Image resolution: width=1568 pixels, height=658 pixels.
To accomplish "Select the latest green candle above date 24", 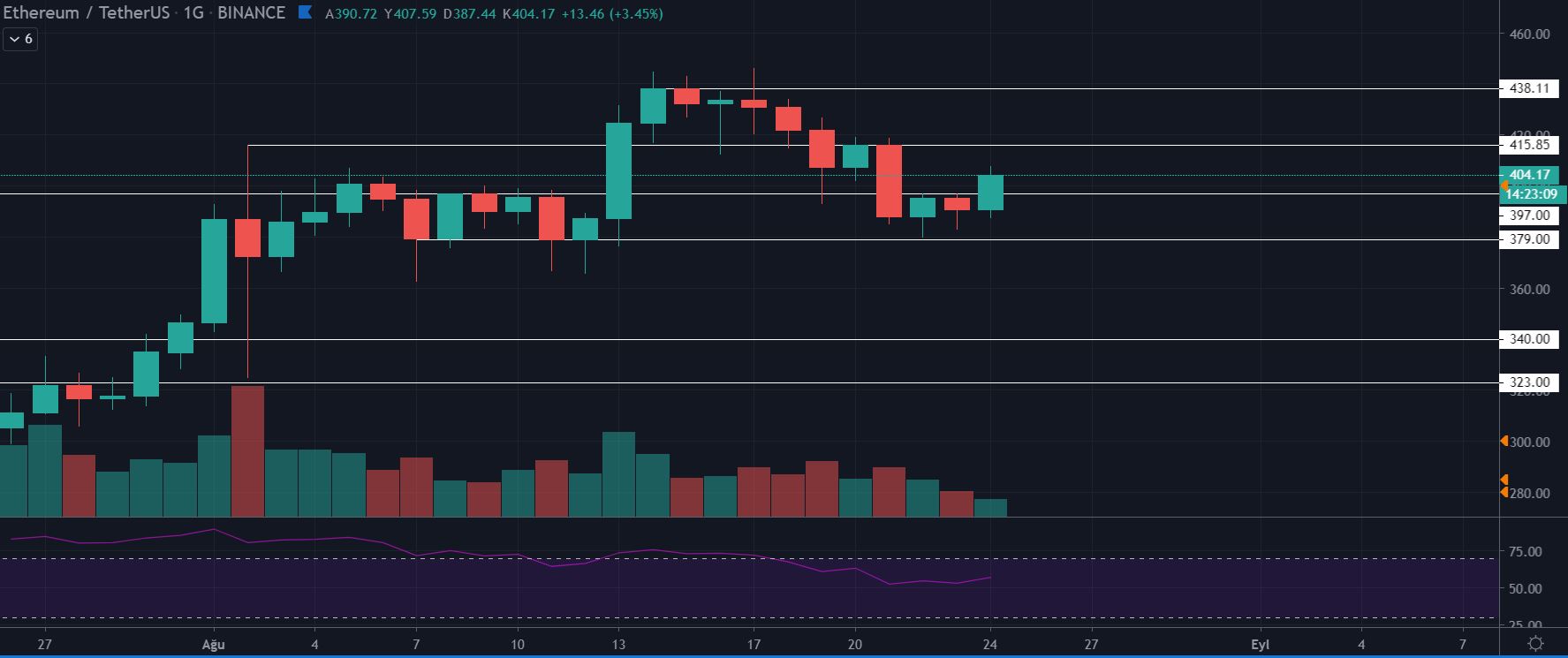I will (990, 193).
